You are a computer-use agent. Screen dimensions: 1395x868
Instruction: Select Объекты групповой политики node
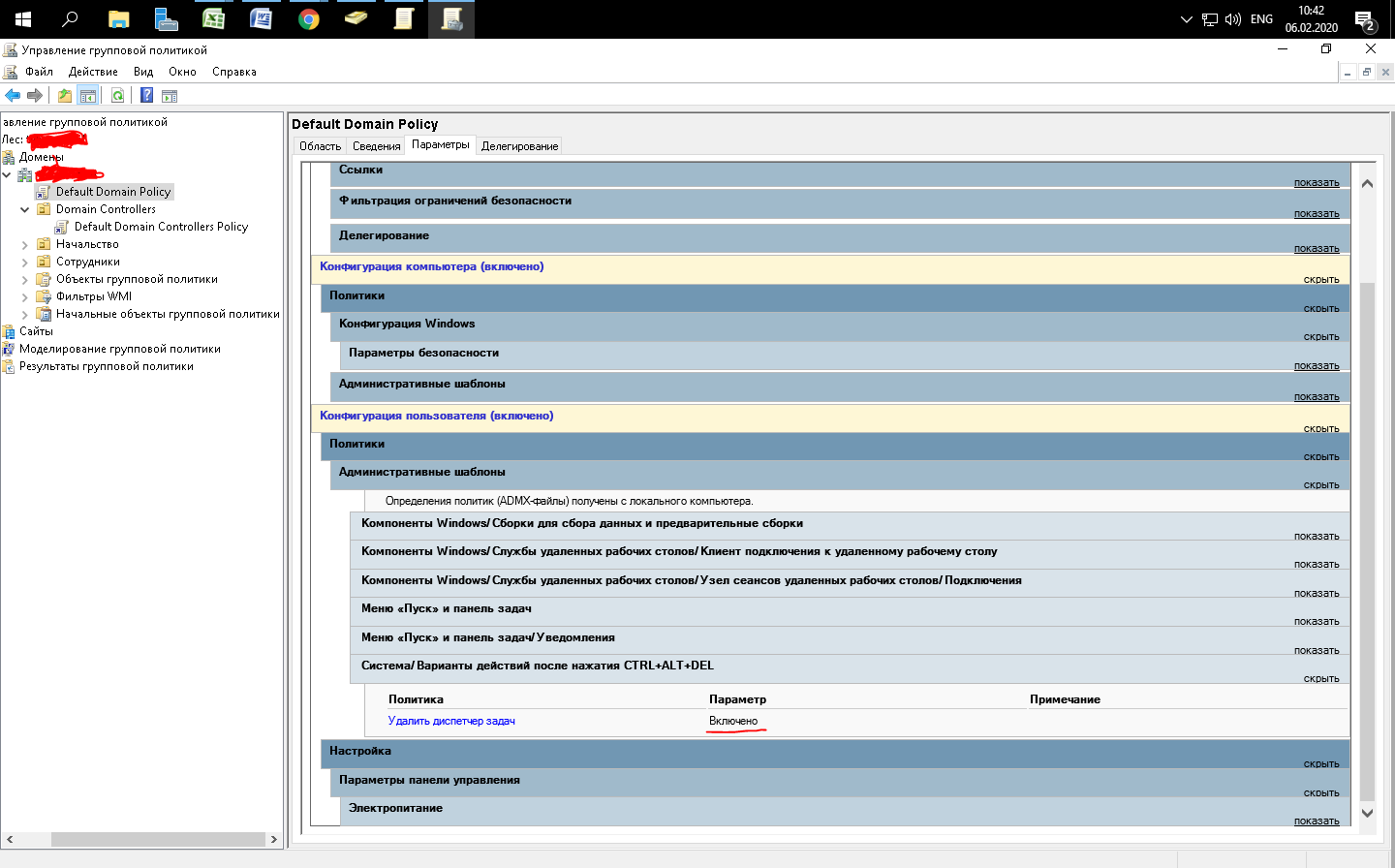[x=137, y=279]
